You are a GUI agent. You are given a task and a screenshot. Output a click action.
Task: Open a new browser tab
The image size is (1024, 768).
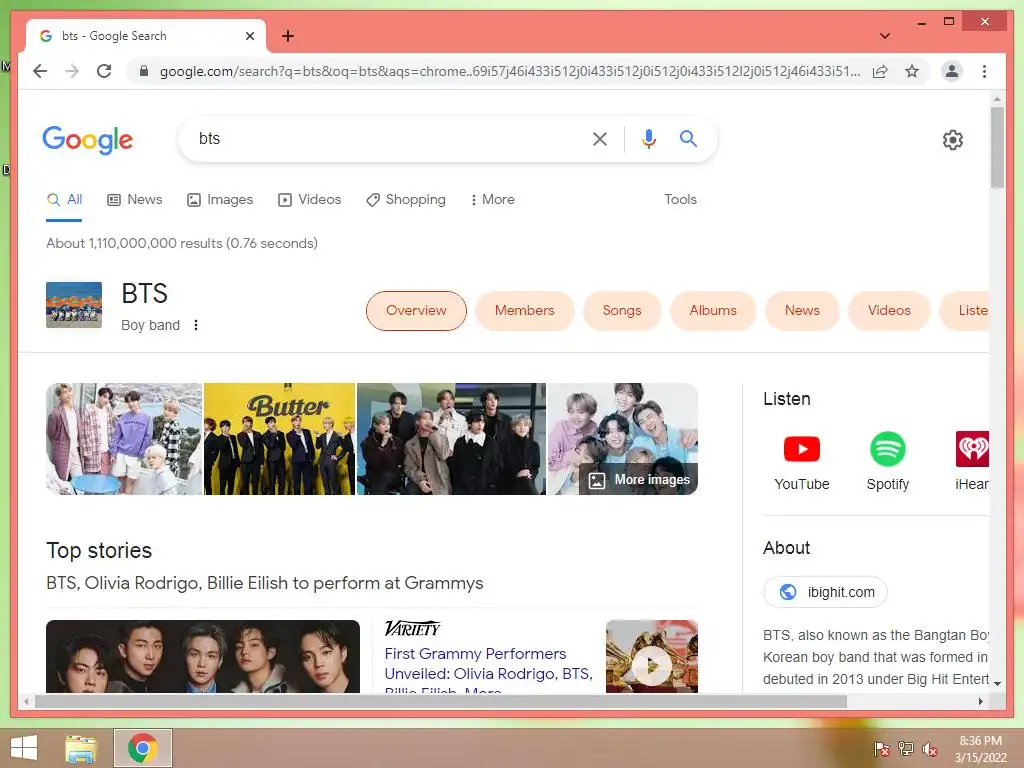(288, 36)
